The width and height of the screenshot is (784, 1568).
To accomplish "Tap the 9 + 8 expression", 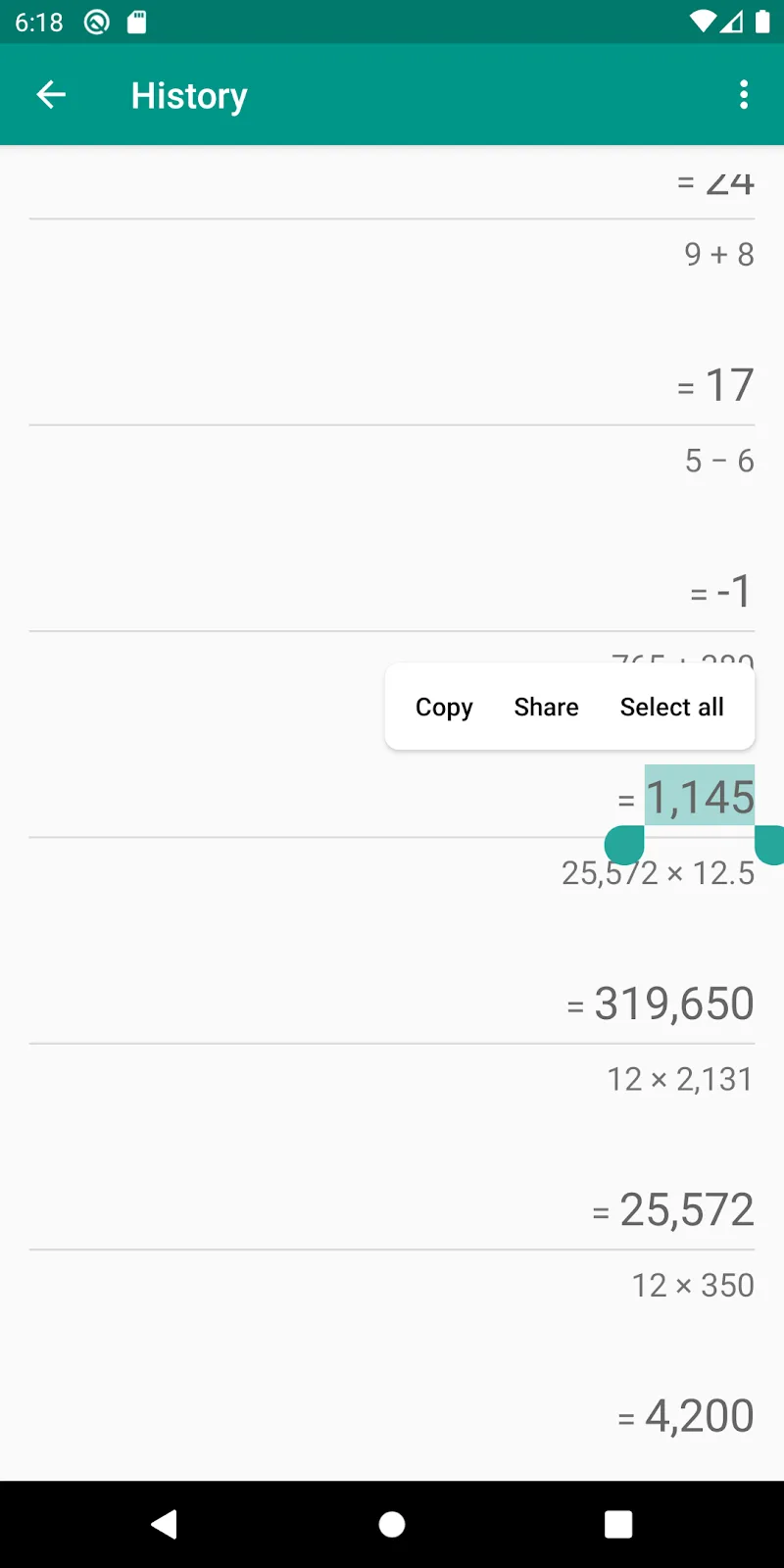I will [x=718, y=255].
